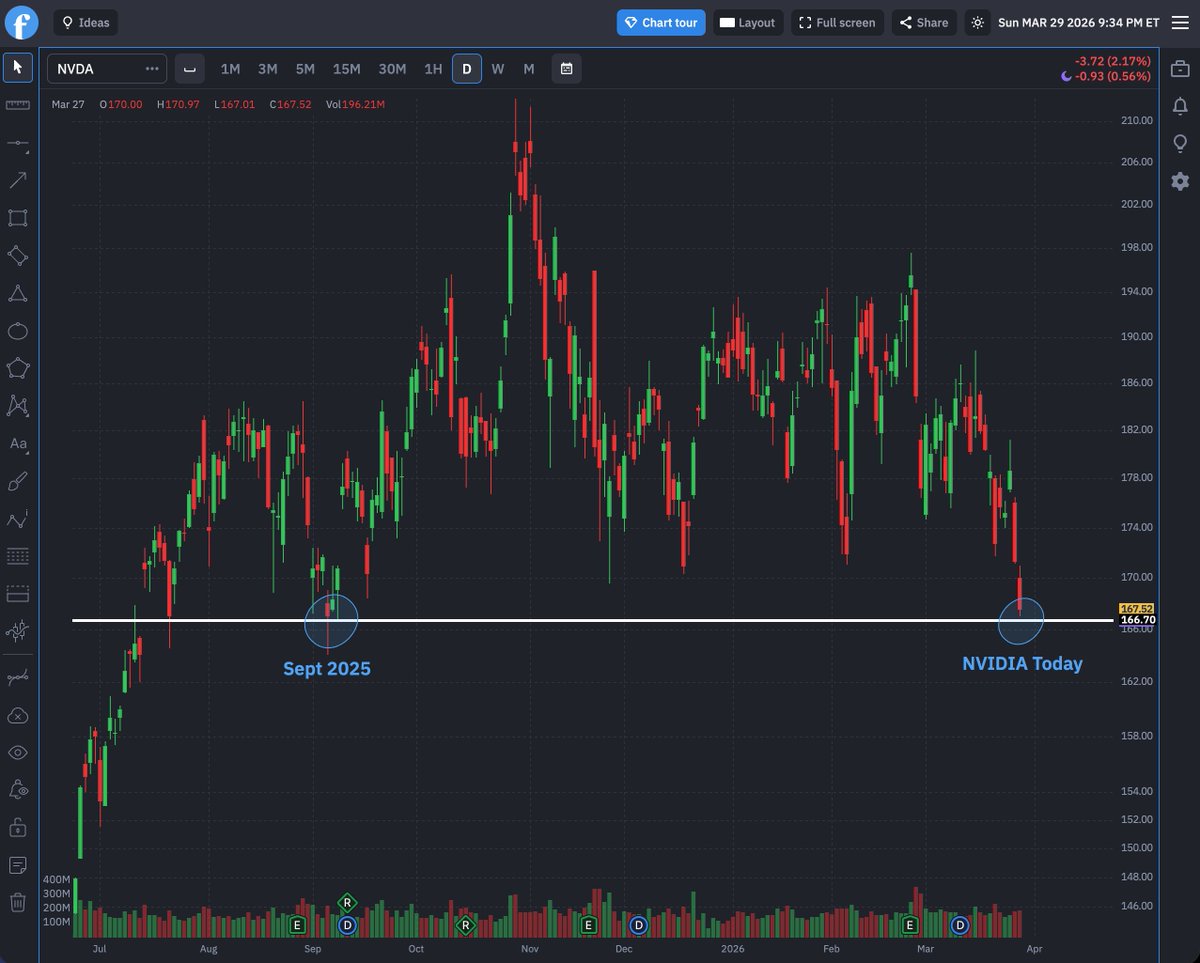
Task: Open the Ideas button
Action: [86, 23]
